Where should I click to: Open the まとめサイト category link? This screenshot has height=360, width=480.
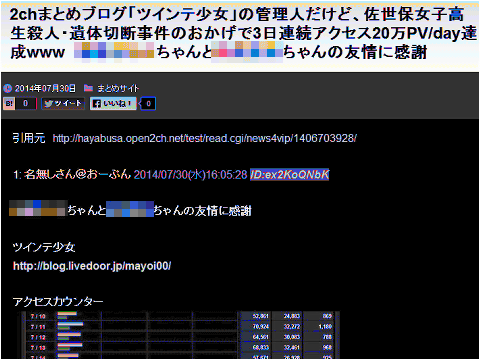[118, 88]
